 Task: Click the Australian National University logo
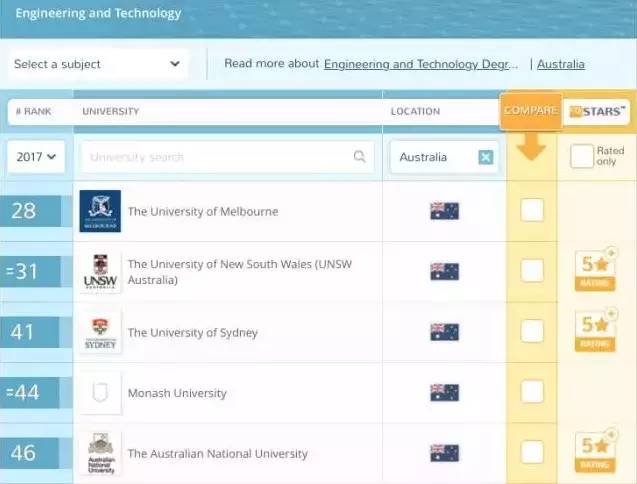100,454
